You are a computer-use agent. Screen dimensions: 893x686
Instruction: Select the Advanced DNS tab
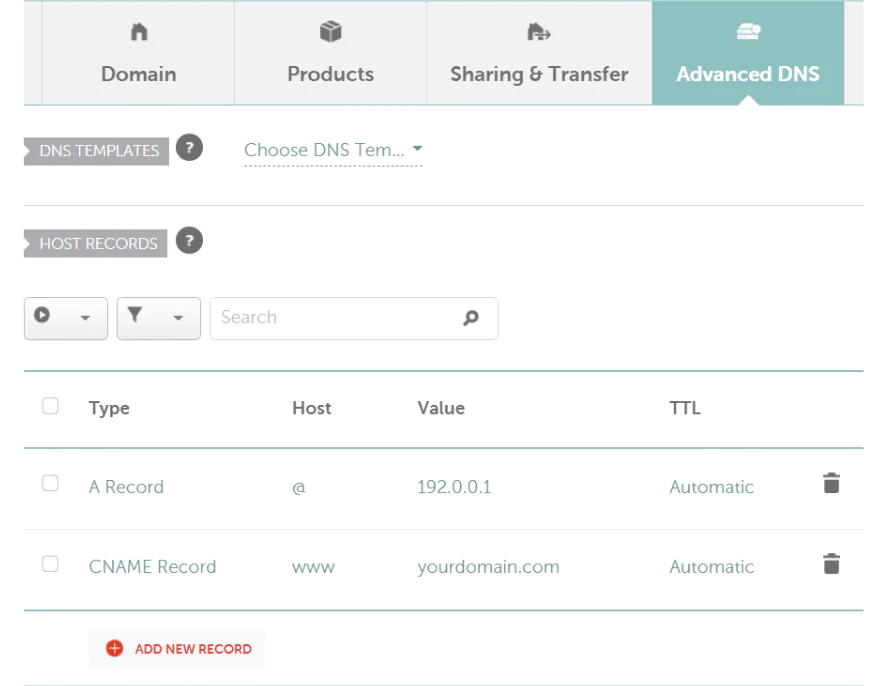(748, 54)
